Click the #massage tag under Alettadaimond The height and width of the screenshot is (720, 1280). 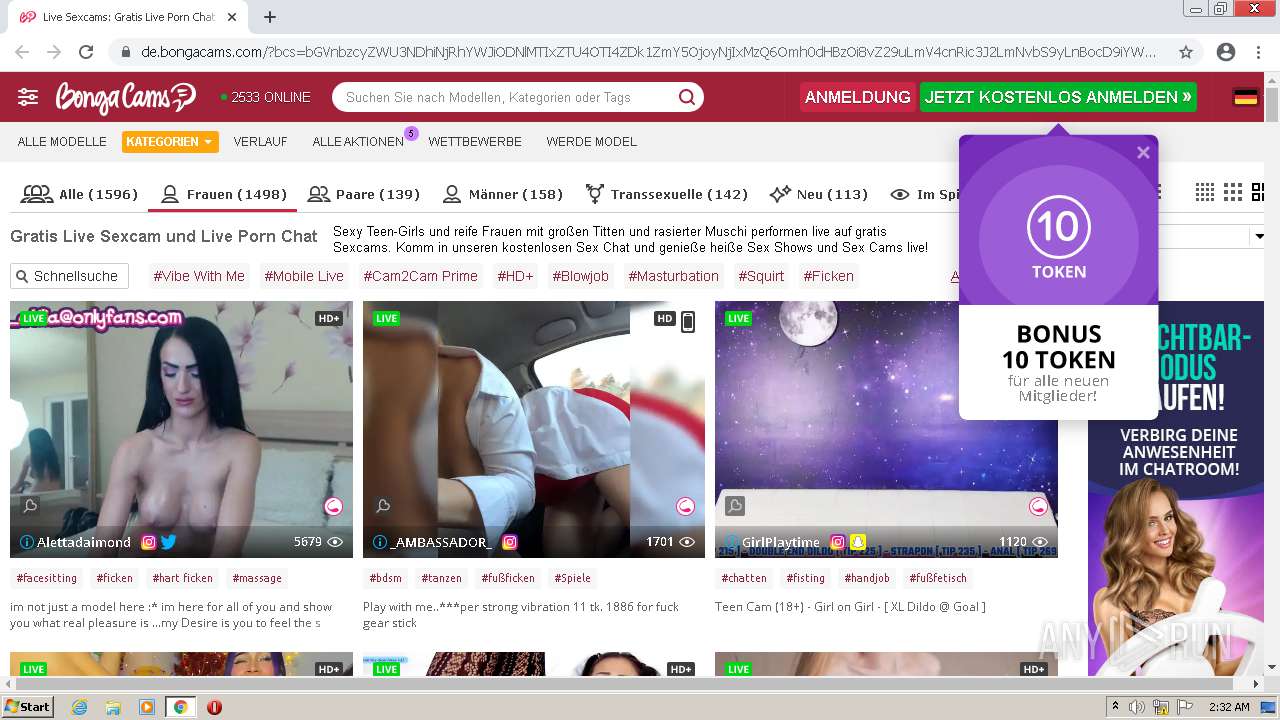[257, 578]
